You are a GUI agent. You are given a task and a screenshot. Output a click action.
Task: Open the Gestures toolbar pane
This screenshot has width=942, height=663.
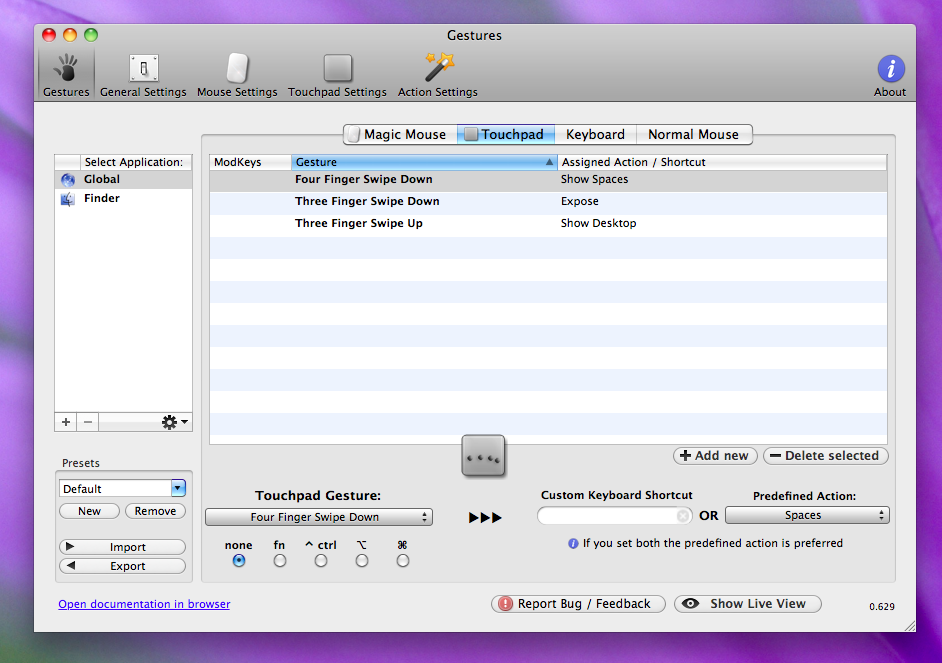point(66,74)
